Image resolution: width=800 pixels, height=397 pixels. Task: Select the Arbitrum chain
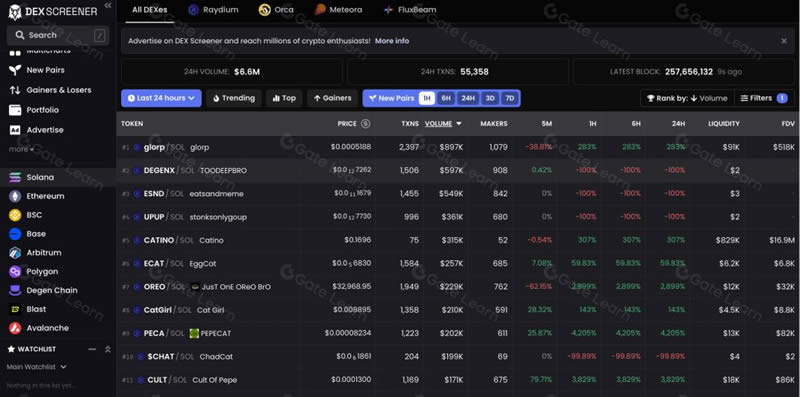(x=35, y=253)
